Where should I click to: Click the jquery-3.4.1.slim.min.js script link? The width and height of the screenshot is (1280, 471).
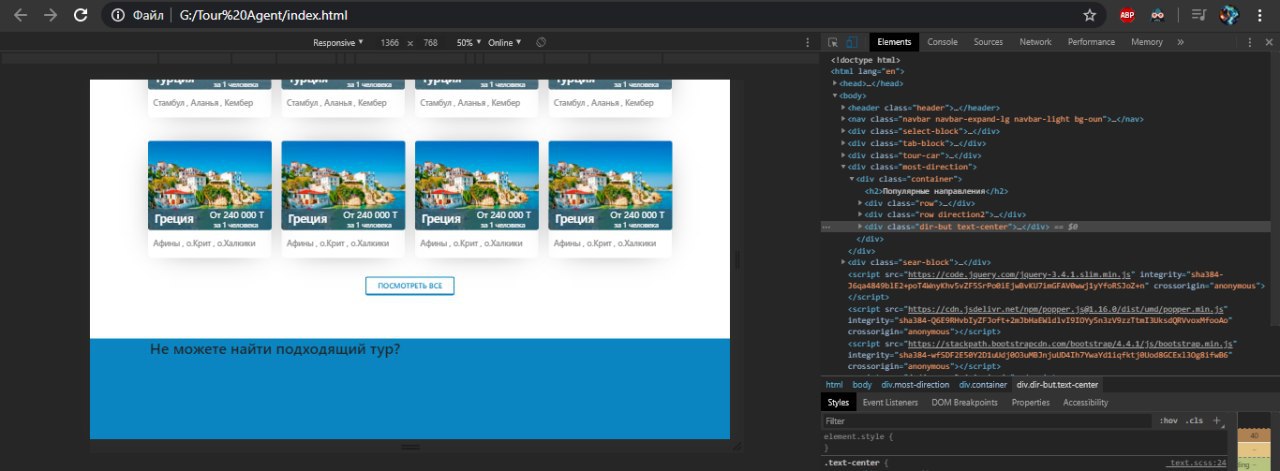1019,274
